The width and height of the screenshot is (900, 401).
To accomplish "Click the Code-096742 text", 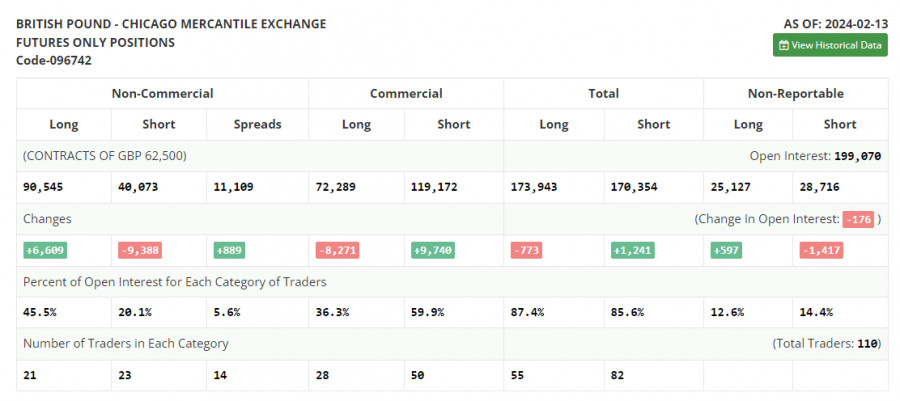I will [x=54, y=60].
